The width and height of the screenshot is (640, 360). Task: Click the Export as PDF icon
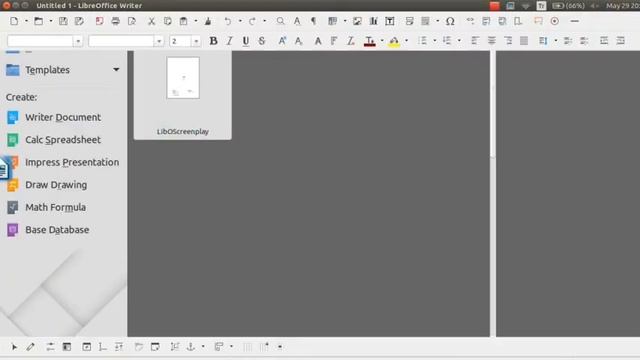tap(99, 21)
